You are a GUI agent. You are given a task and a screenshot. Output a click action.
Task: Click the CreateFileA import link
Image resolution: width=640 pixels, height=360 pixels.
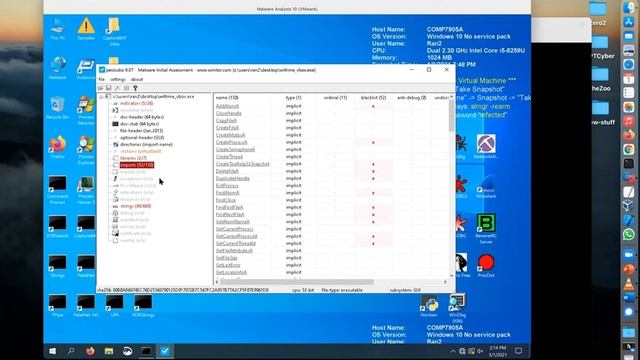point(227,128)
